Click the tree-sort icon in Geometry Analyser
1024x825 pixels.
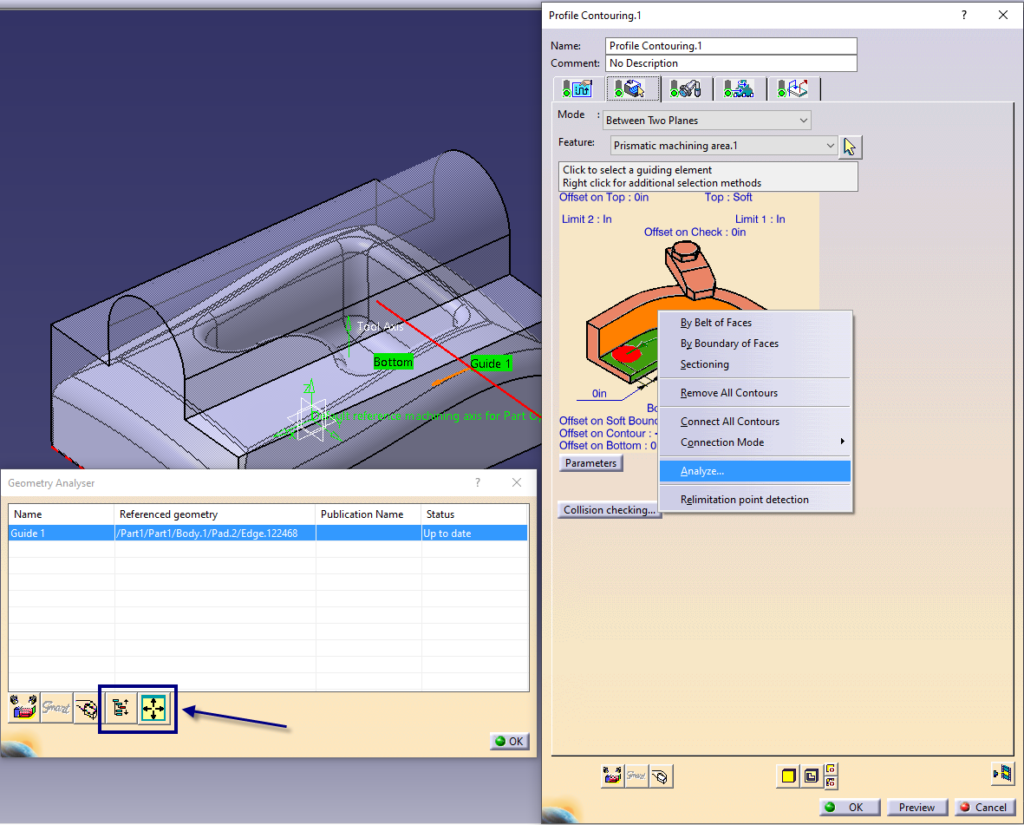(118, 708)
